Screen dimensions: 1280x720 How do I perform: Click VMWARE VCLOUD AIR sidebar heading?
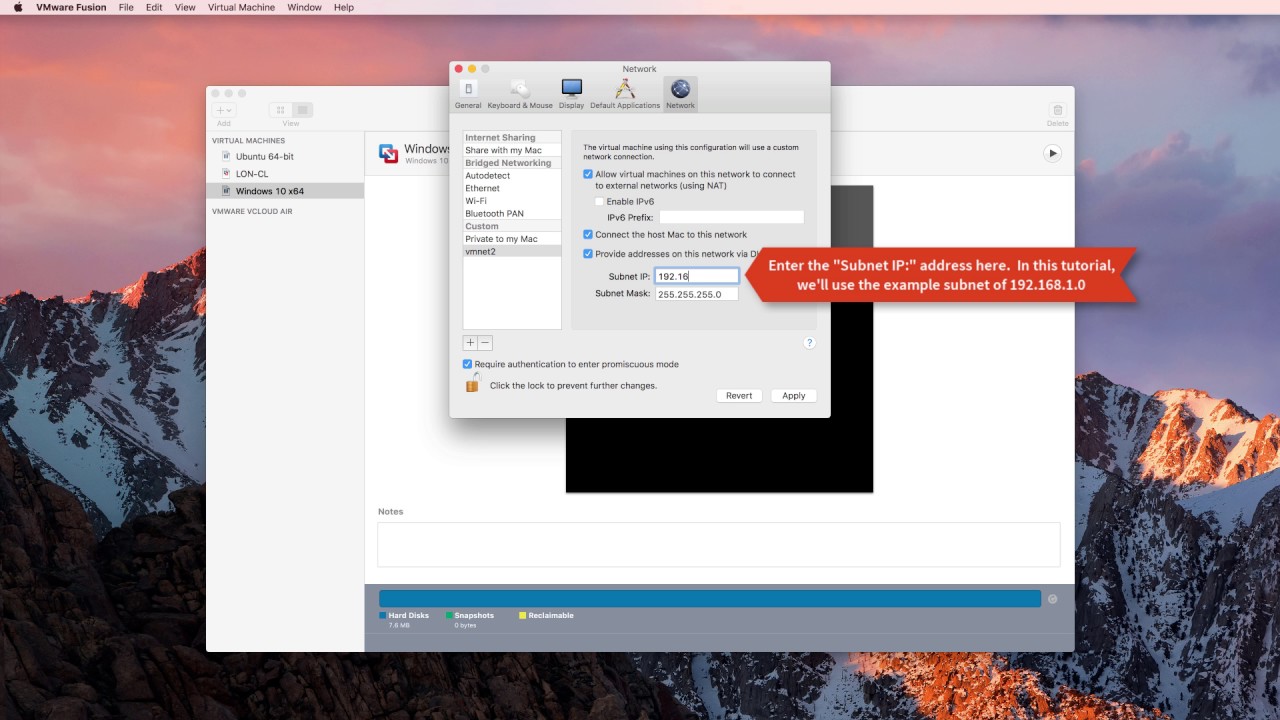(252, 212)
